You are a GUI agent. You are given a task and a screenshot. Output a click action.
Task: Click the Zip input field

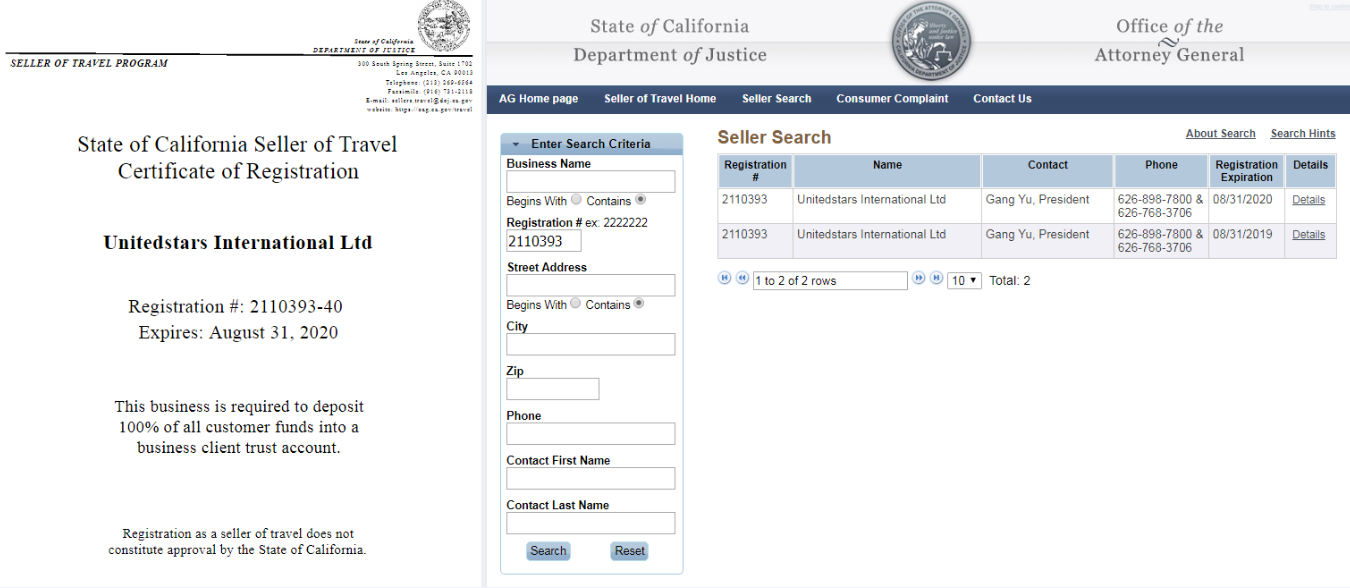point(553,389)
